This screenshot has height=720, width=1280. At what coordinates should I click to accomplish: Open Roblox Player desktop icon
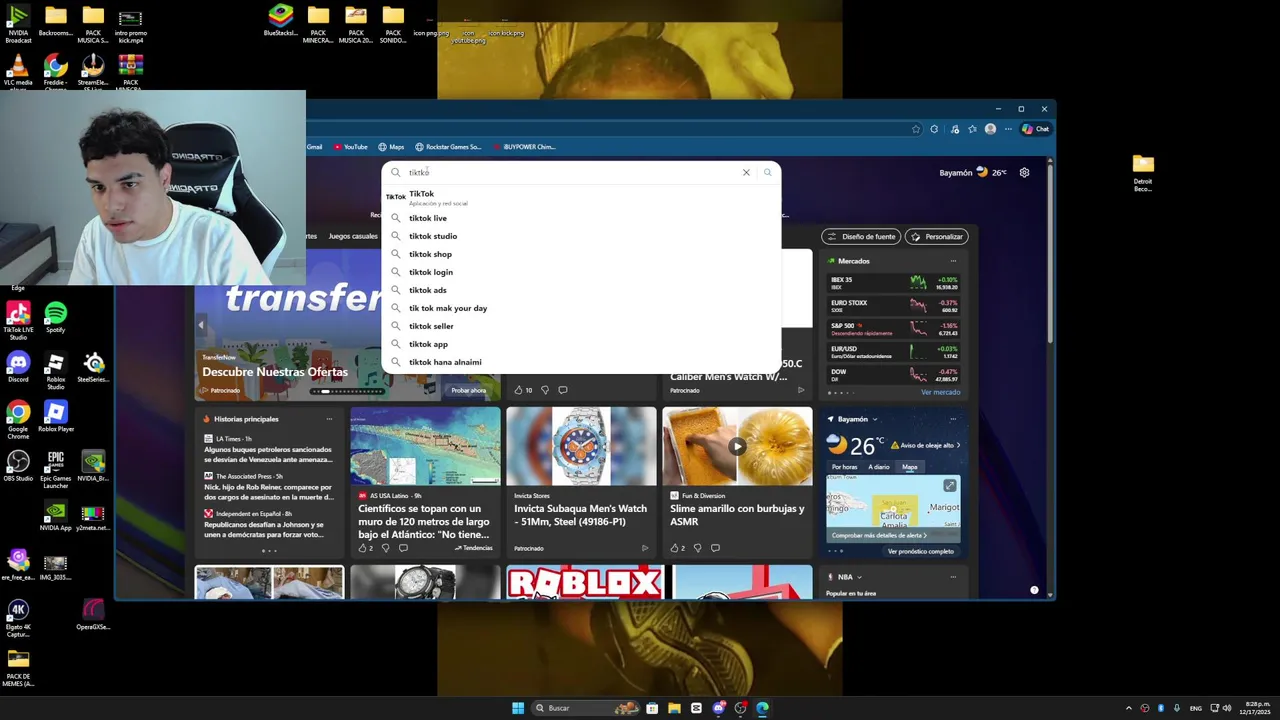[x=56, y=418]
